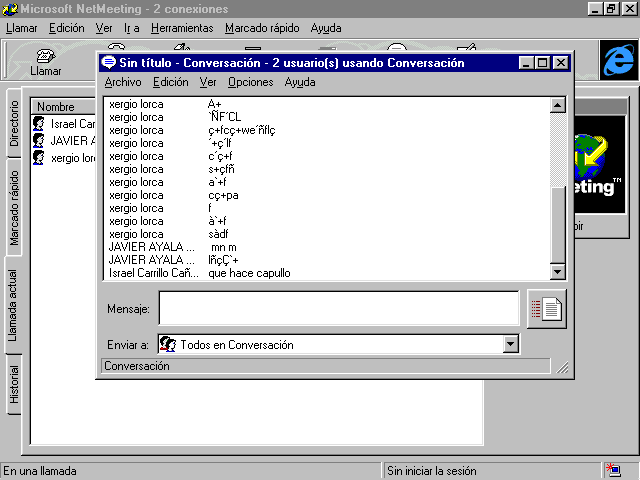
Task: Open the Enviar a dropdown arrow
Action: (510, 344)
